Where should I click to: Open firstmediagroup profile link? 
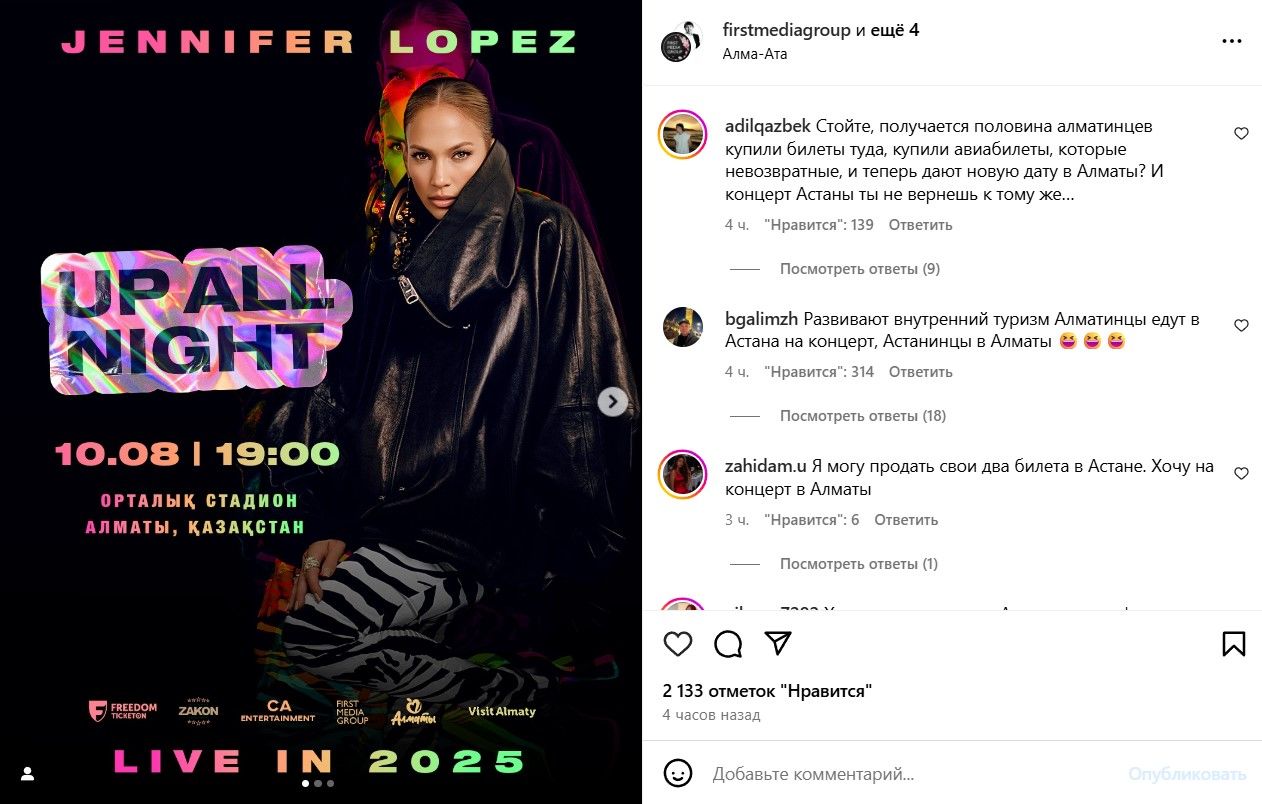[787, 30]
